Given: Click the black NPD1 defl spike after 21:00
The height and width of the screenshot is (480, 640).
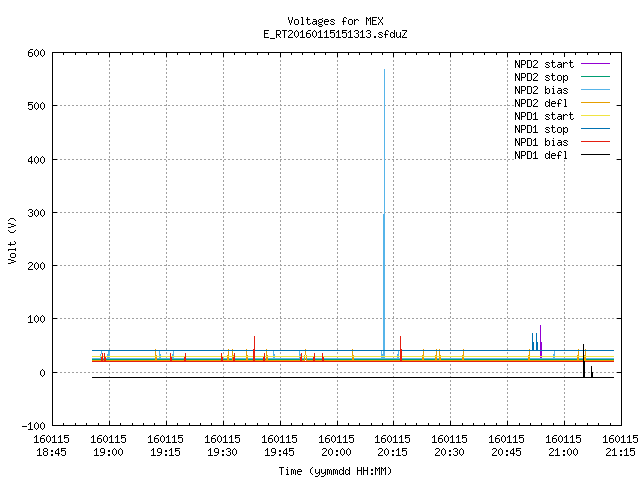Looking at the screenshot, I should [584, 359].
